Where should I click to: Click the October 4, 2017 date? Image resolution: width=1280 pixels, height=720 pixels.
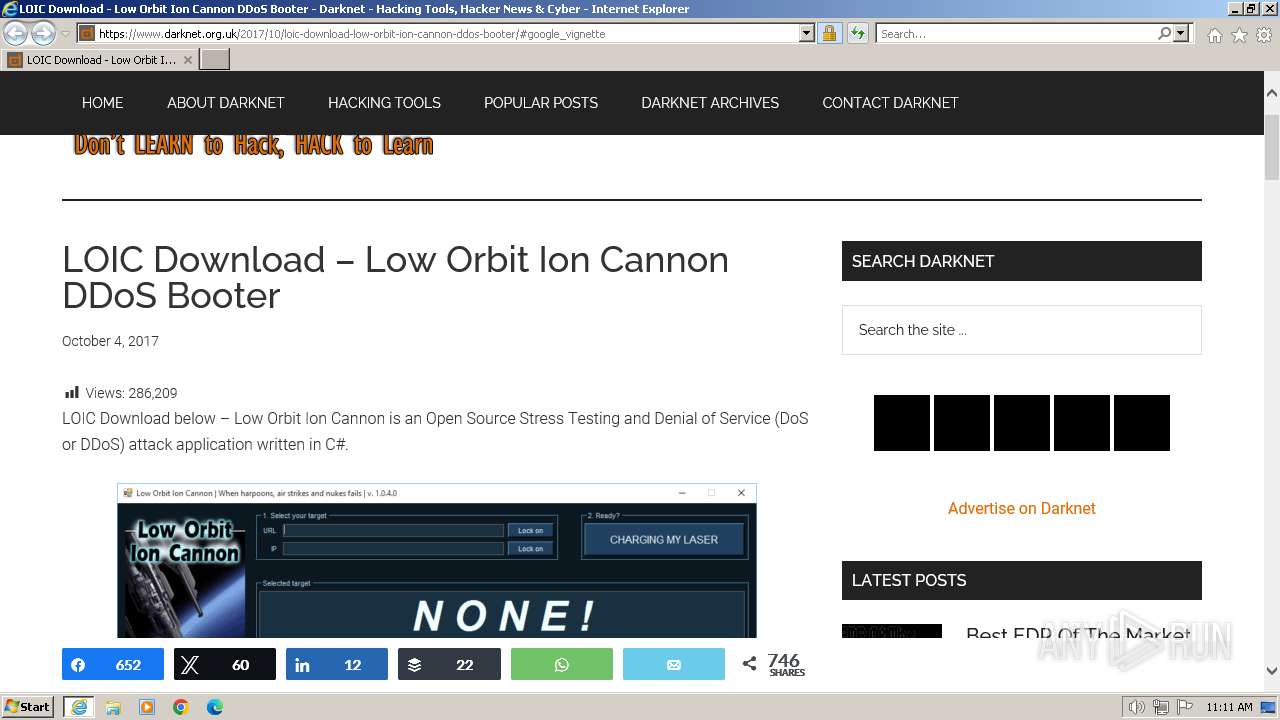[110, 341]
